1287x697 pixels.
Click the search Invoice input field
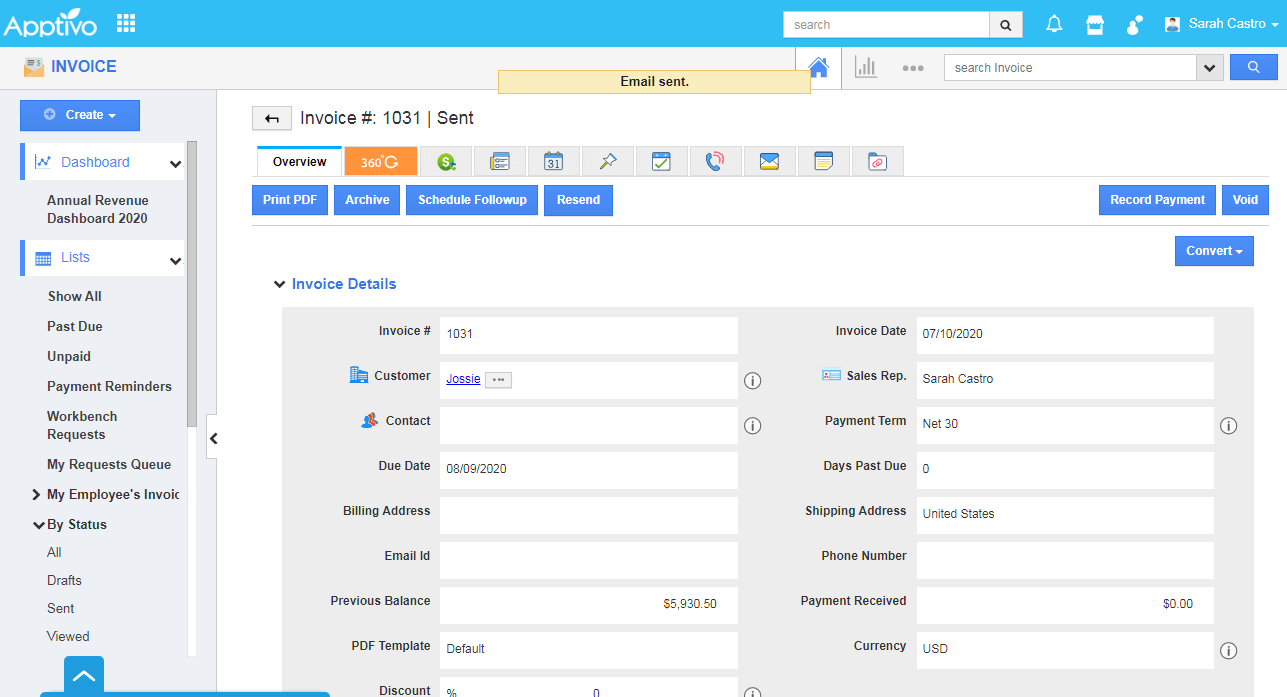(x=1070, y=68)
